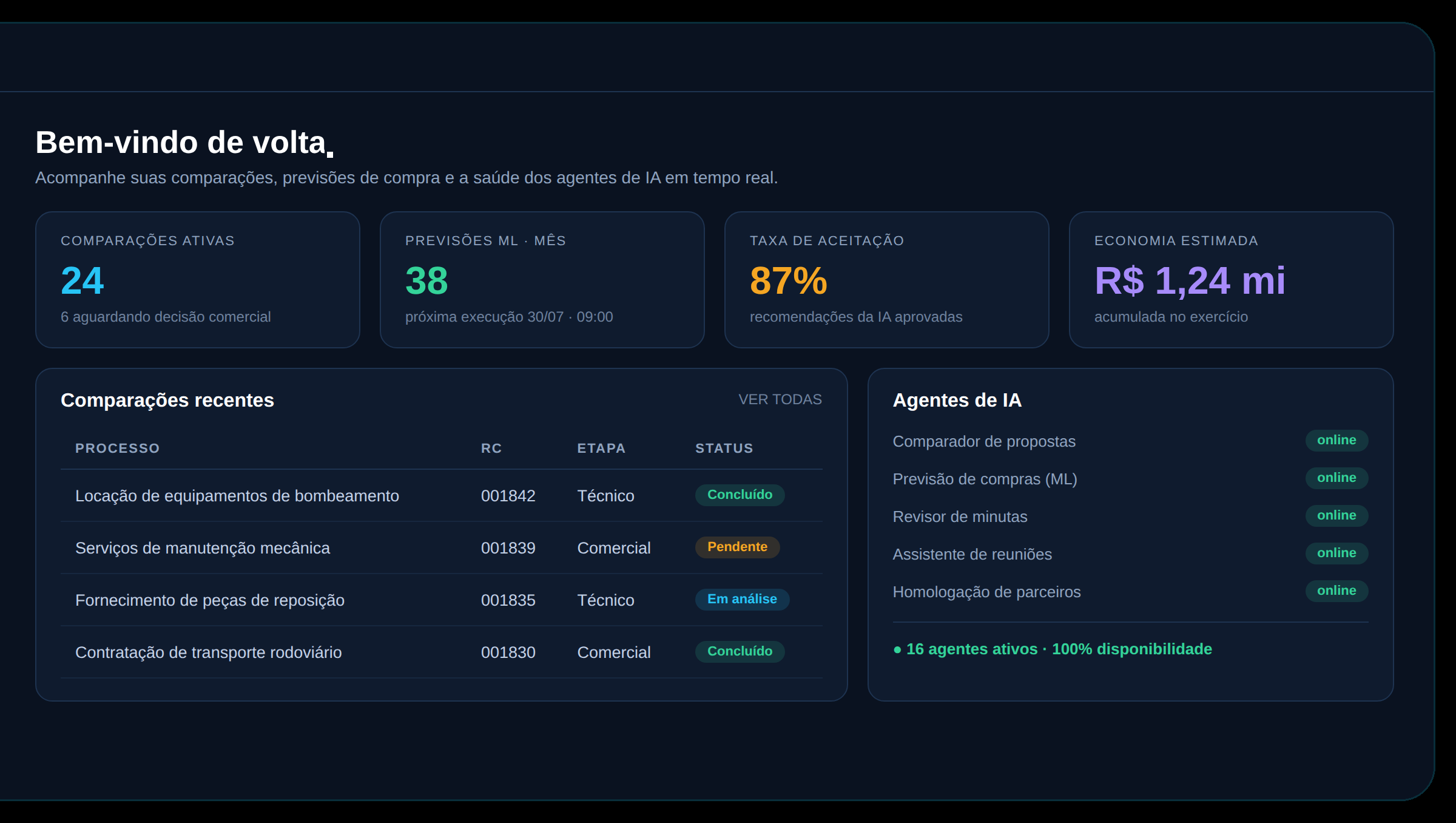Open 'Locação de equipamentos de bombeamento' row
Image resolution: width=1456 pixels, height=823 pixels.
(x=442, y=496)
